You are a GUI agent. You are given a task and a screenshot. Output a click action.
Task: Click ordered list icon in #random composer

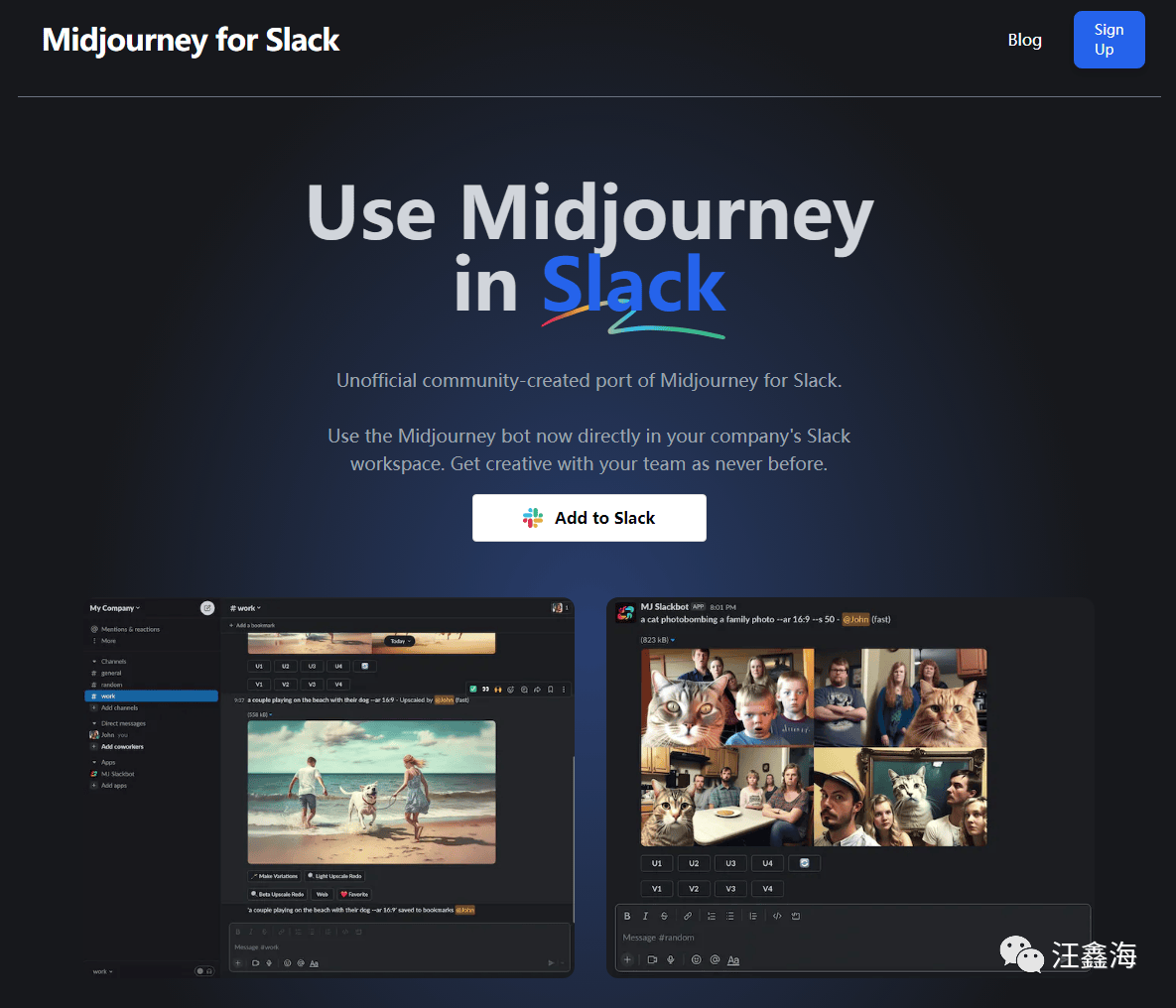[x=711, y=916]
